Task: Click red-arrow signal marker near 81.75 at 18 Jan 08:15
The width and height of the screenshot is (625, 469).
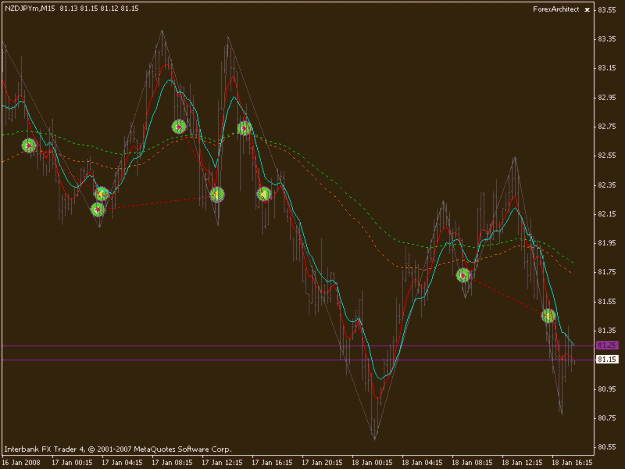Action: pyautogui.click(x=463, y=275)
